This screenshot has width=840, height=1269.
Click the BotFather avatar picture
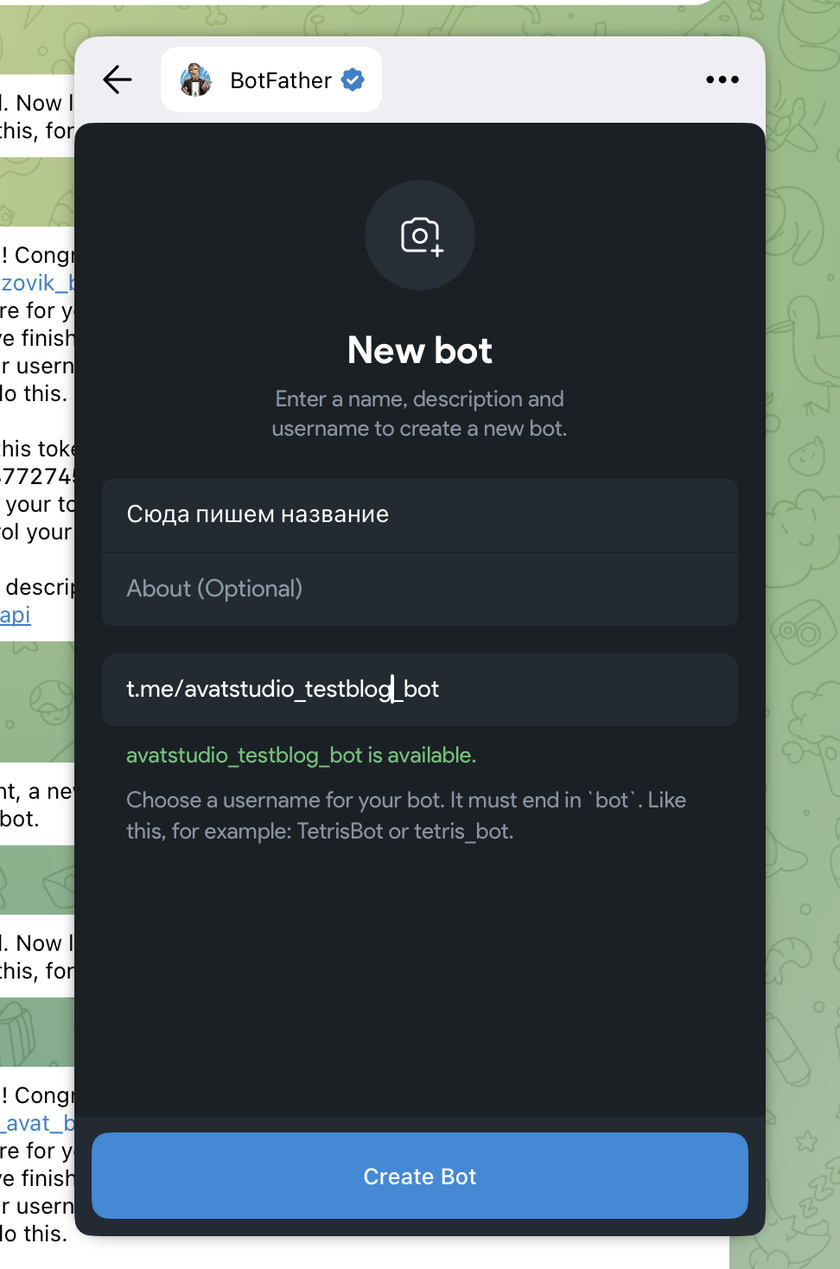point(196,80)
